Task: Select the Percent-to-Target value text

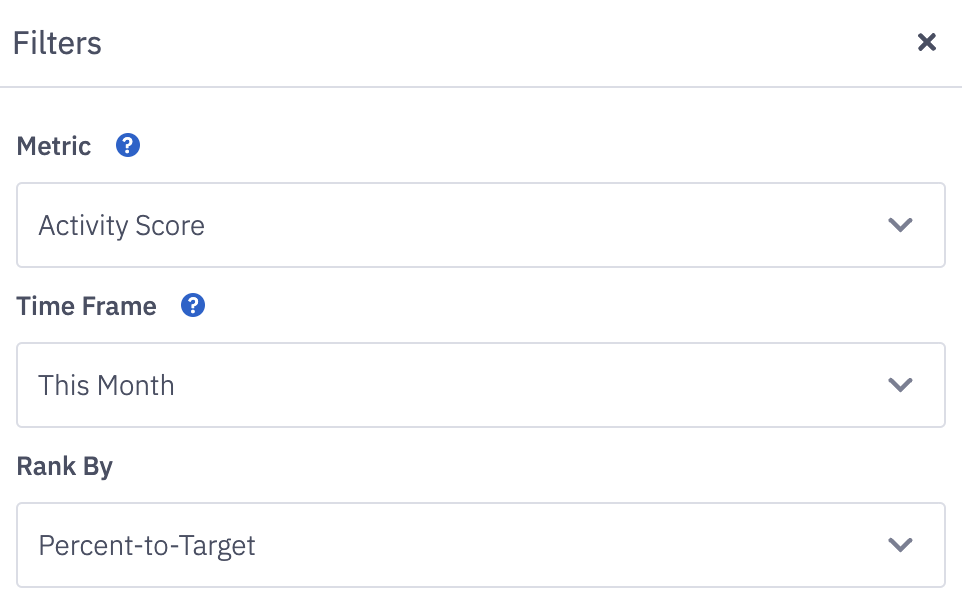Action: coord(147,546)
